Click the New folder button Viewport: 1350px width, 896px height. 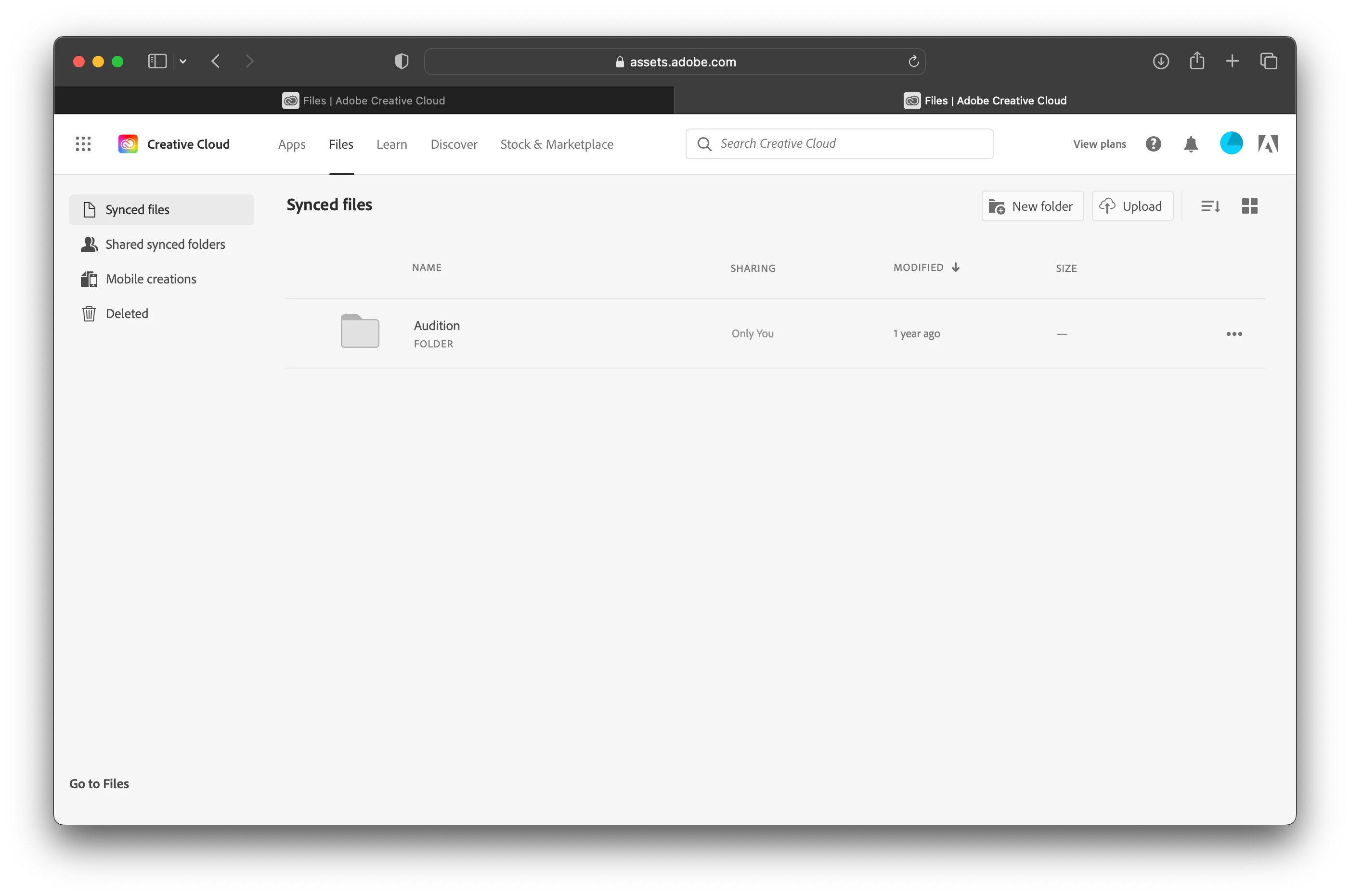1032,206
